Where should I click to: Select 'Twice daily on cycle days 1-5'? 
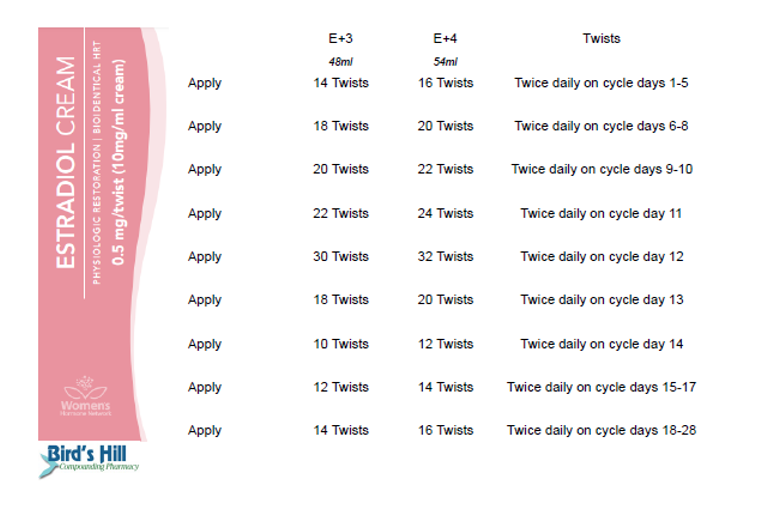[x=601, y=83]
